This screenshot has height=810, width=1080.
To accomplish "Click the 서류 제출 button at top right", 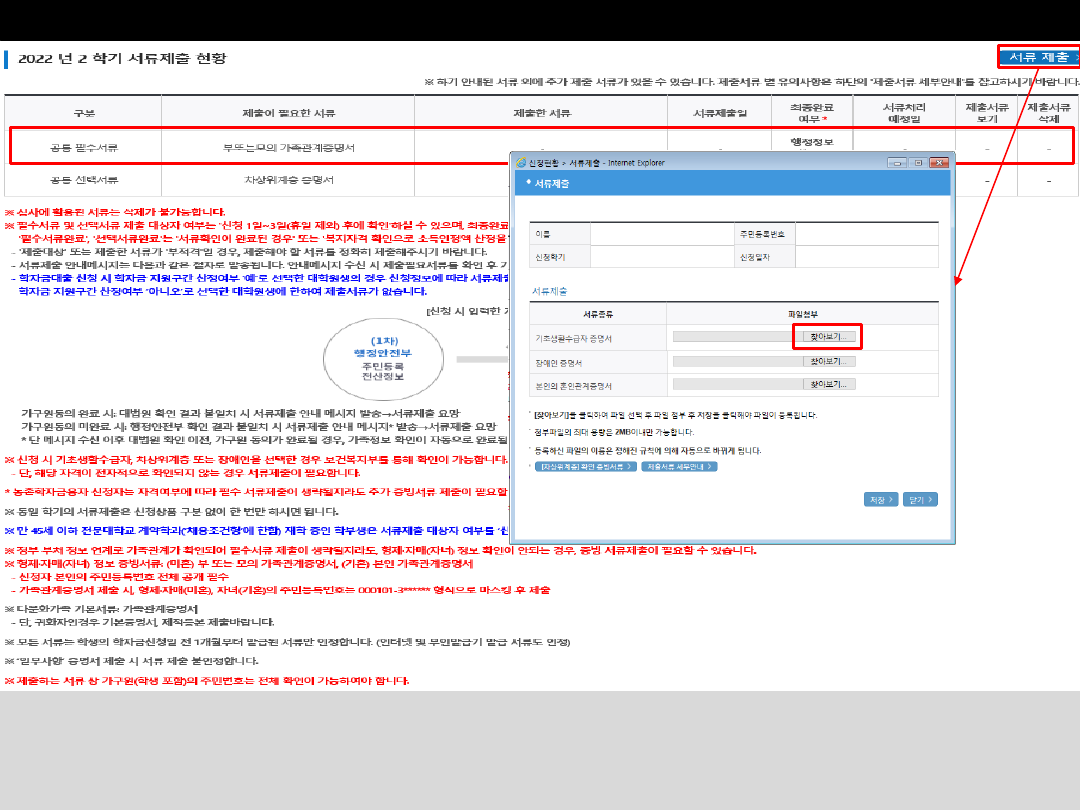I will click(1038, 56).
